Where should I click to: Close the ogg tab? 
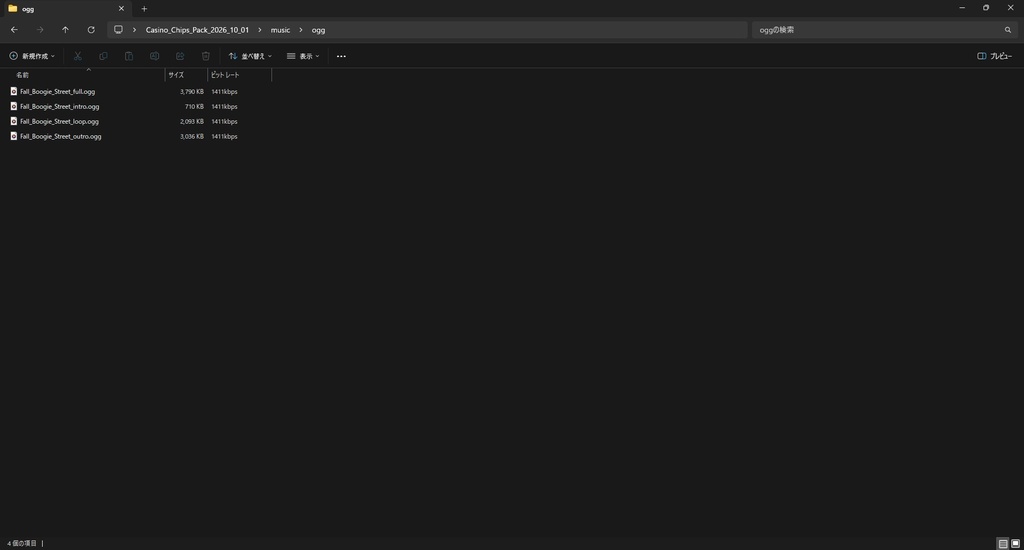121,9
